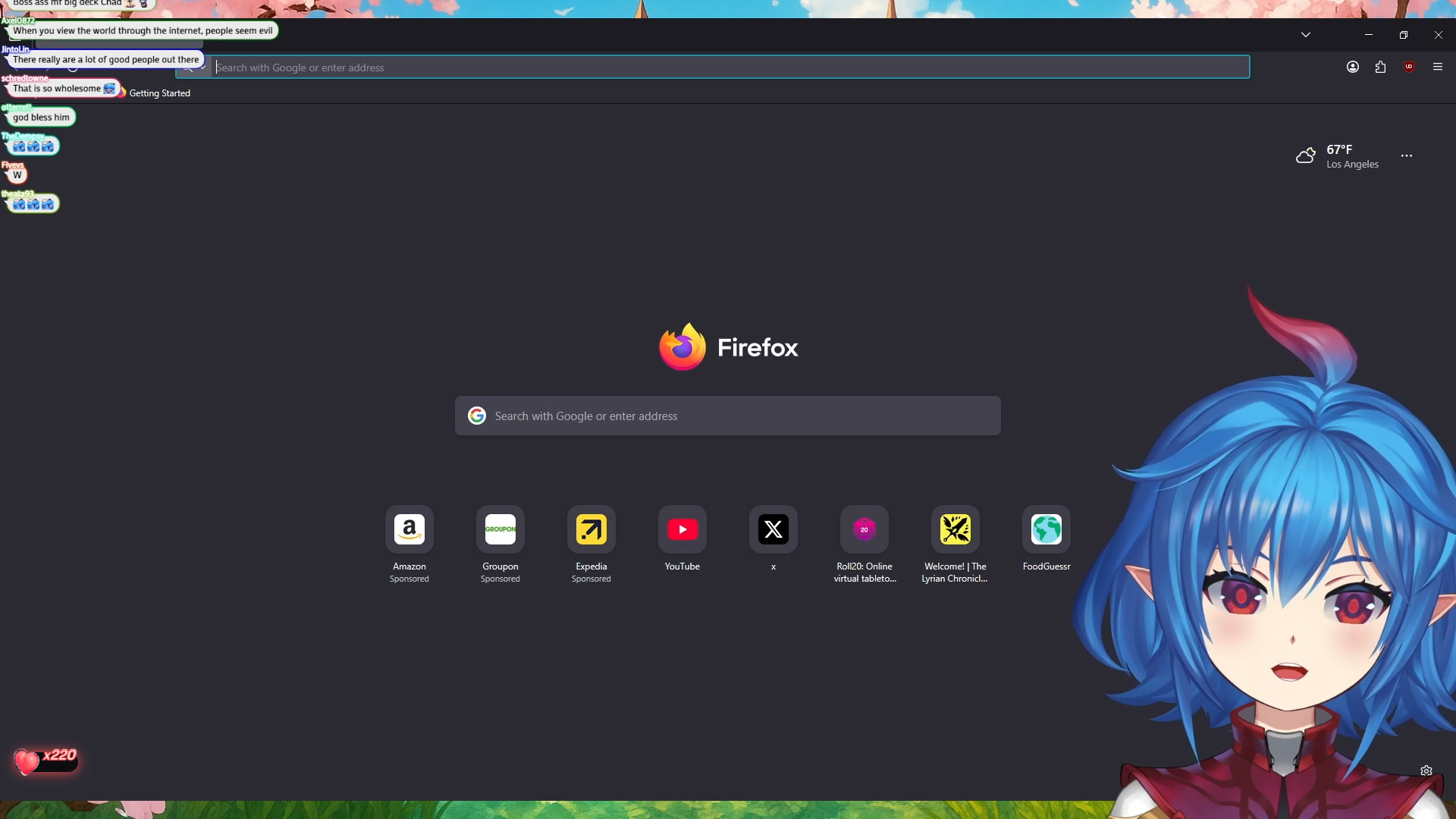The image size is (1456, 819).
Task: Click the FoodGuessr tile label
Action: (x=1046, y=566)
